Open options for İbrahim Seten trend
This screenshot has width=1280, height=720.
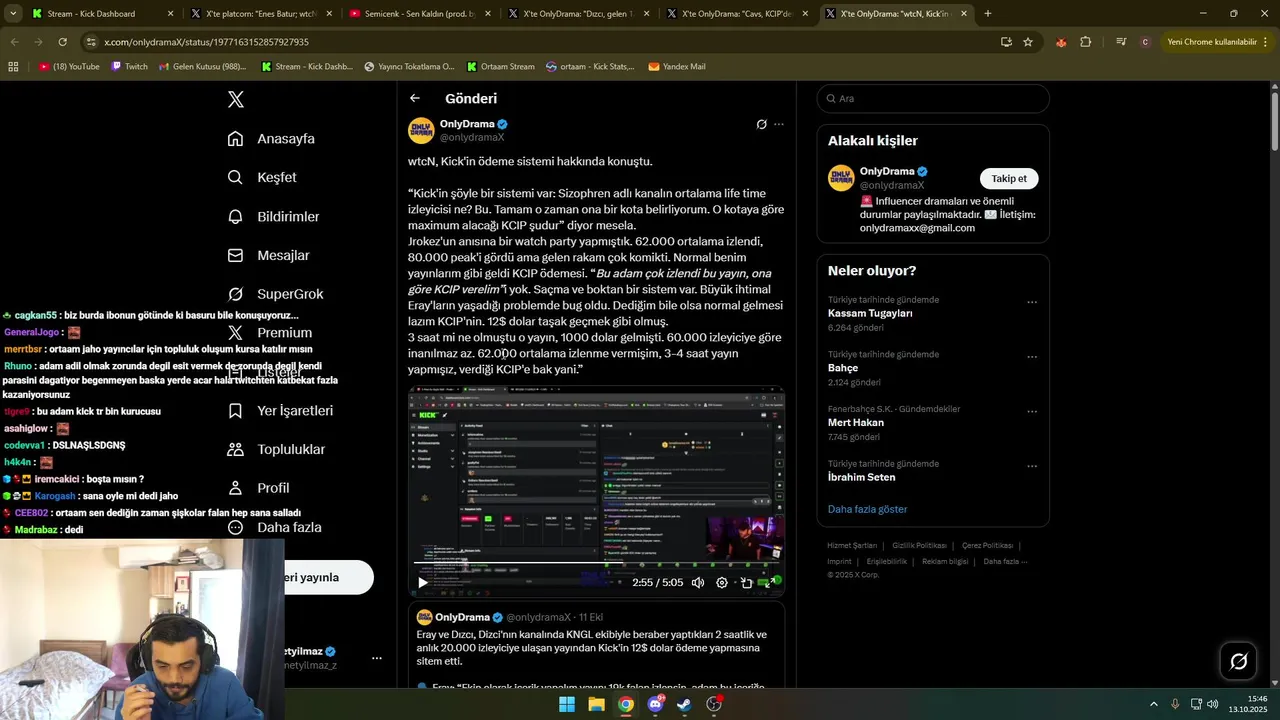(x=1032, y=466)
